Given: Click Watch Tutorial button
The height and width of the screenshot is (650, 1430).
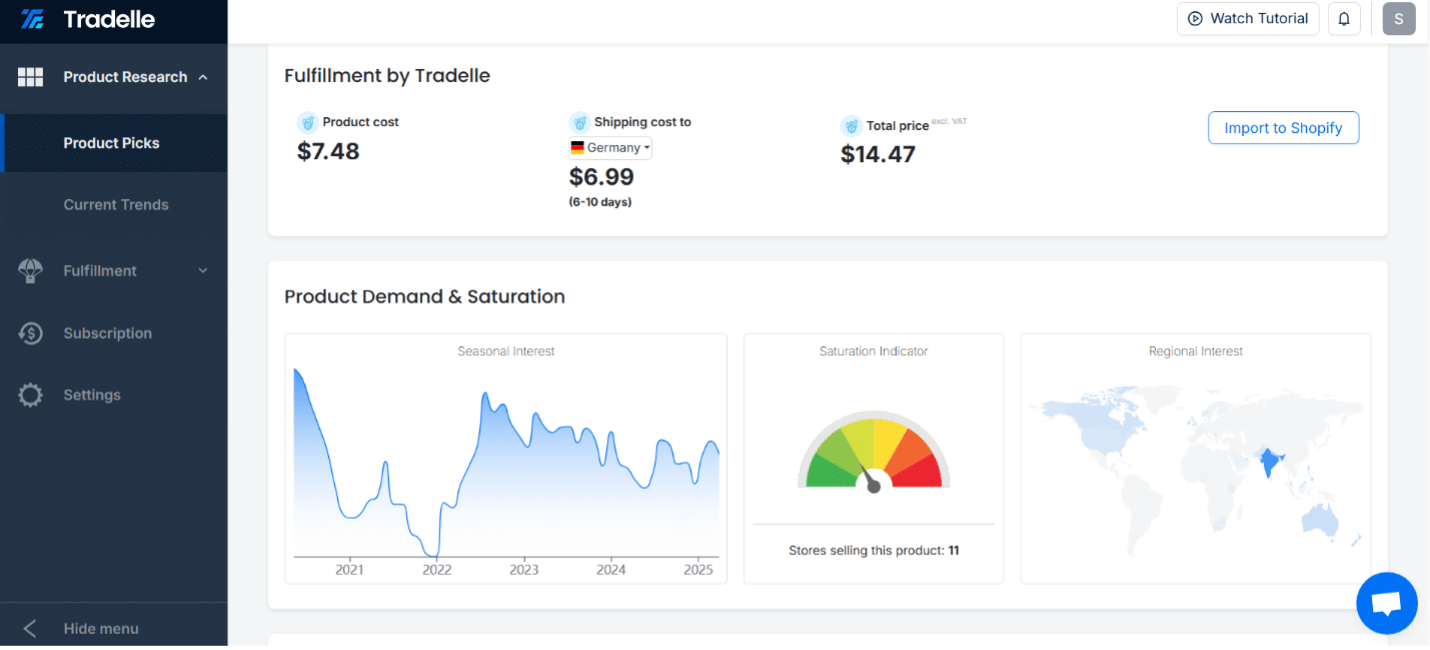Looking at the screenshot, I should (1248, 19).
